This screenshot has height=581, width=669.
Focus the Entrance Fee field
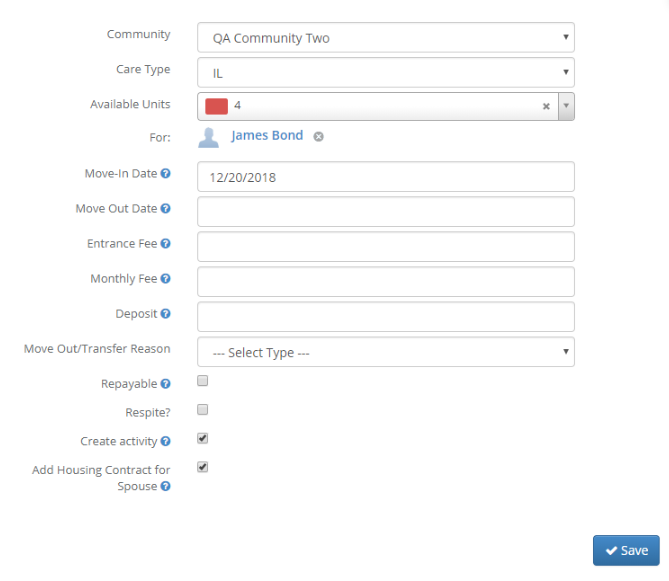[x=386, y=247]
